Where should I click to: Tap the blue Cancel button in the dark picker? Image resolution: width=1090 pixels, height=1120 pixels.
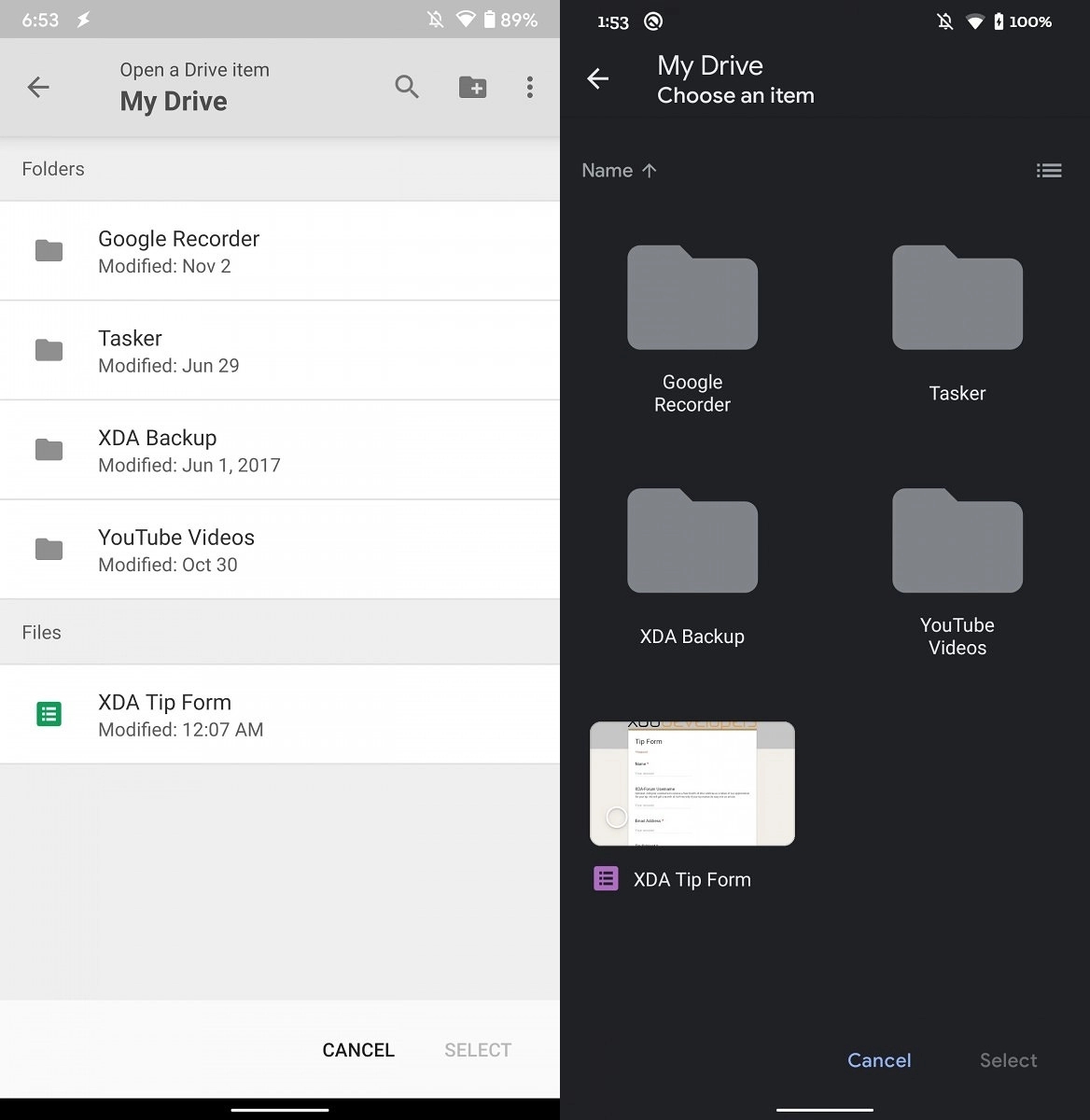[x=879, y=1060]
